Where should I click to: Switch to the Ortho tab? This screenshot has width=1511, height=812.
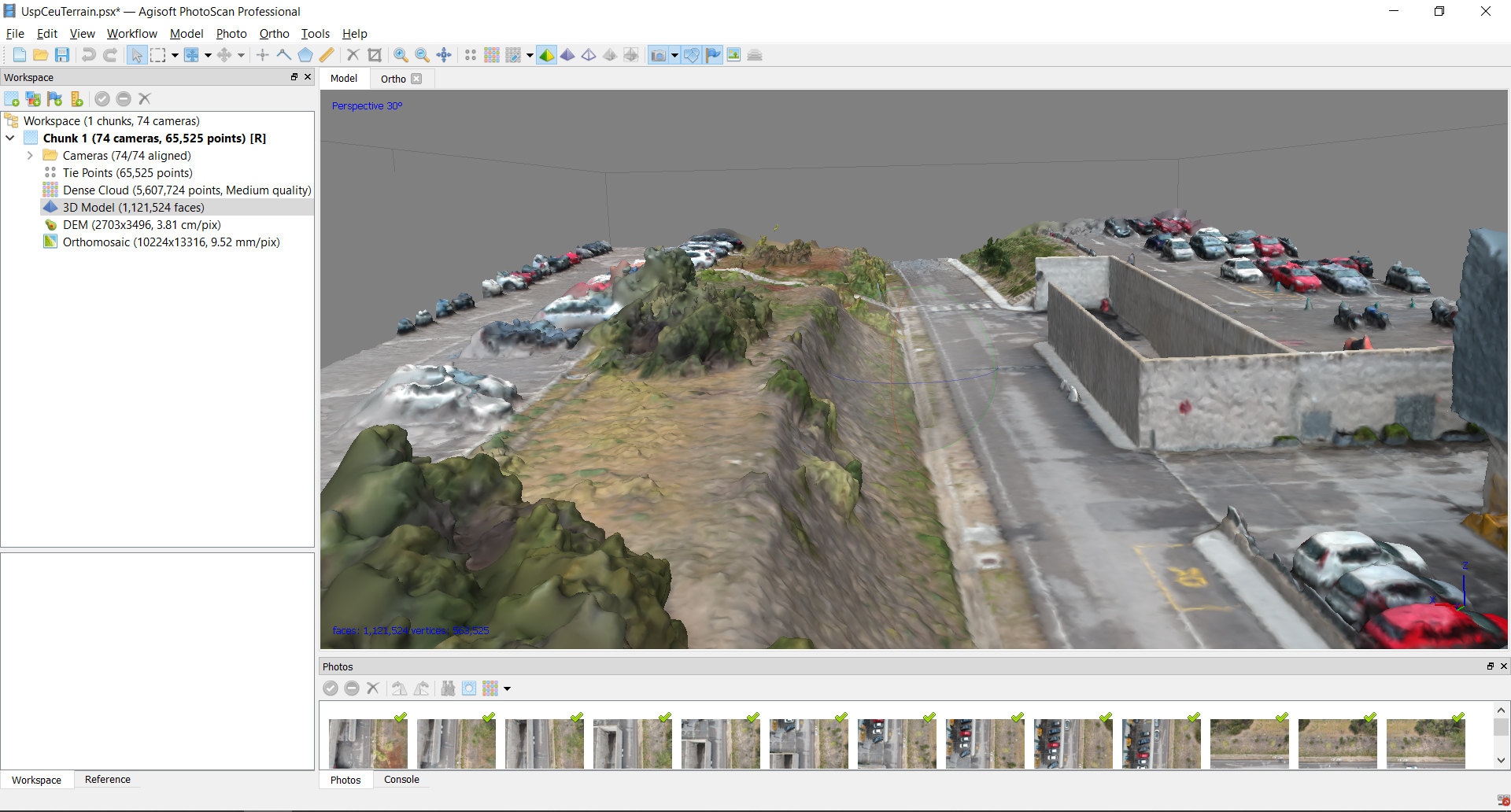coord(393,79)
